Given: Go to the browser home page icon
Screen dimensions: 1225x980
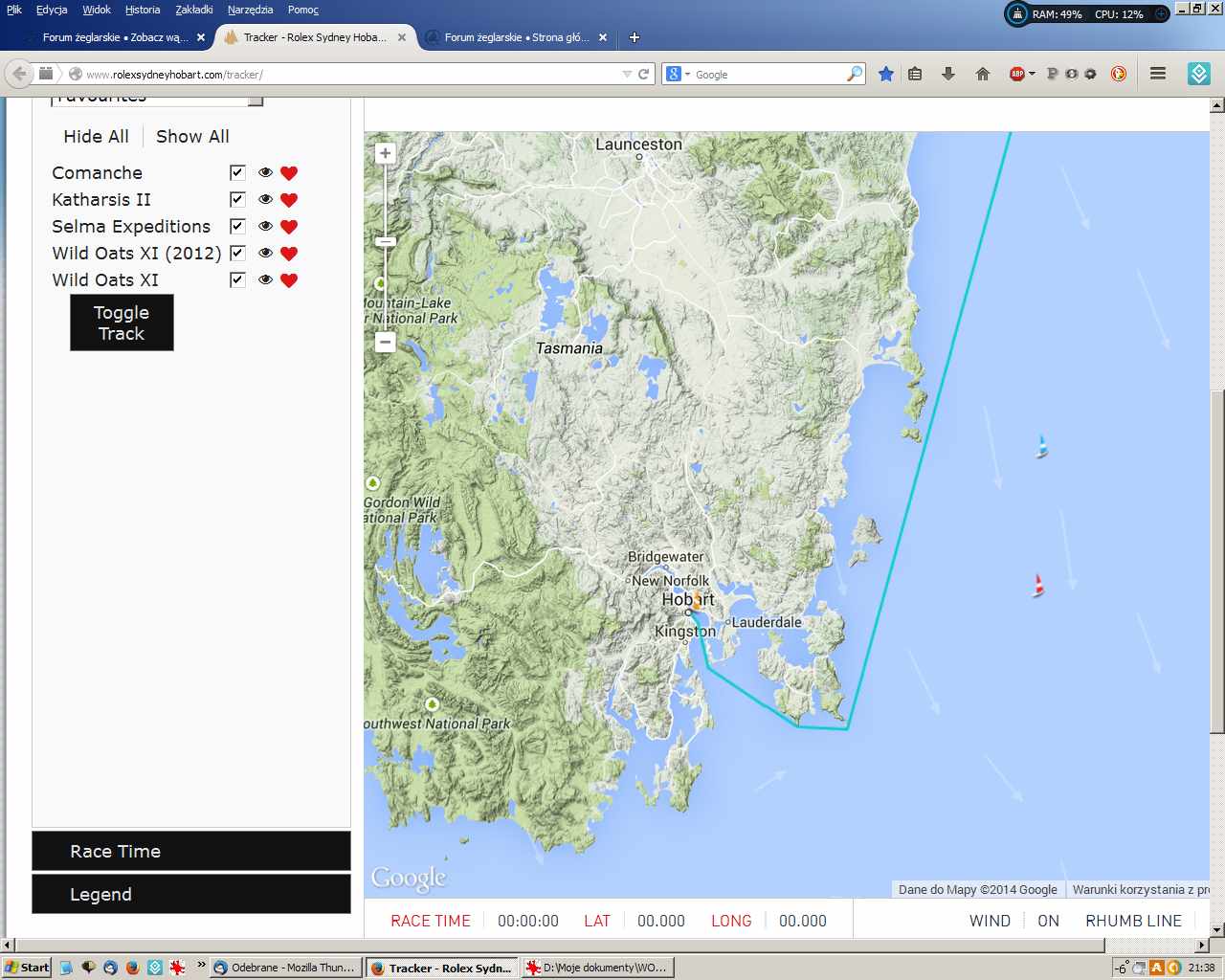Looking at the screenshot, I should pos(982,74).
